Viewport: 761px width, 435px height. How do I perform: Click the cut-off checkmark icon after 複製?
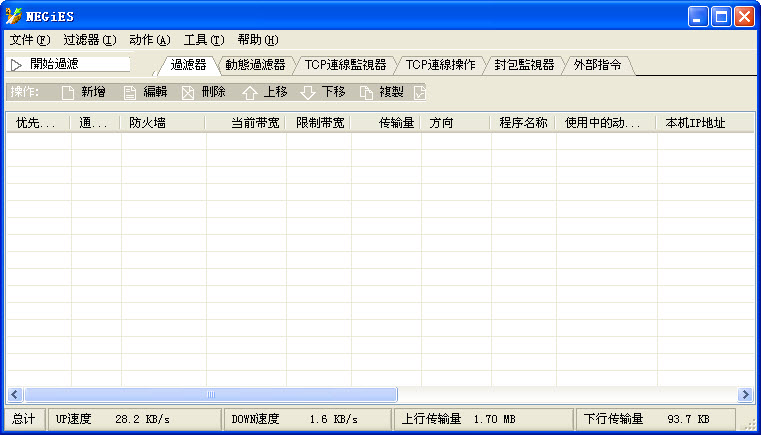click(420, 92)
